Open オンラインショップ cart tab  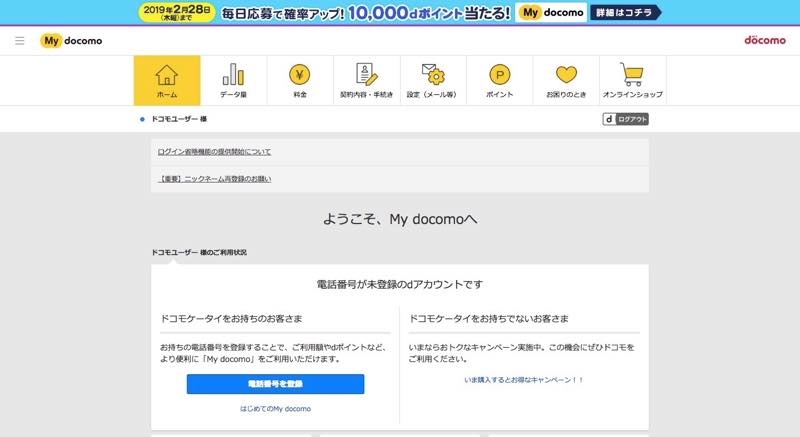click(633, 81)
